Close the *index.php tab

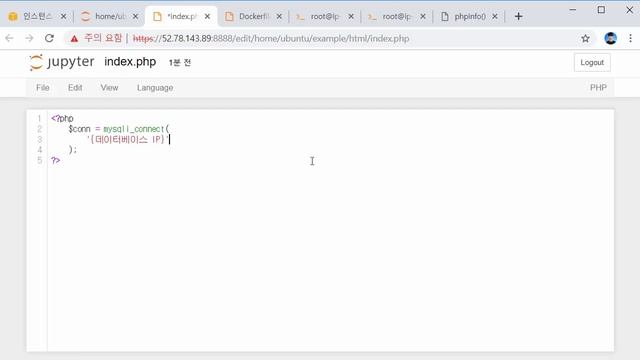click(x=207, y=16)
